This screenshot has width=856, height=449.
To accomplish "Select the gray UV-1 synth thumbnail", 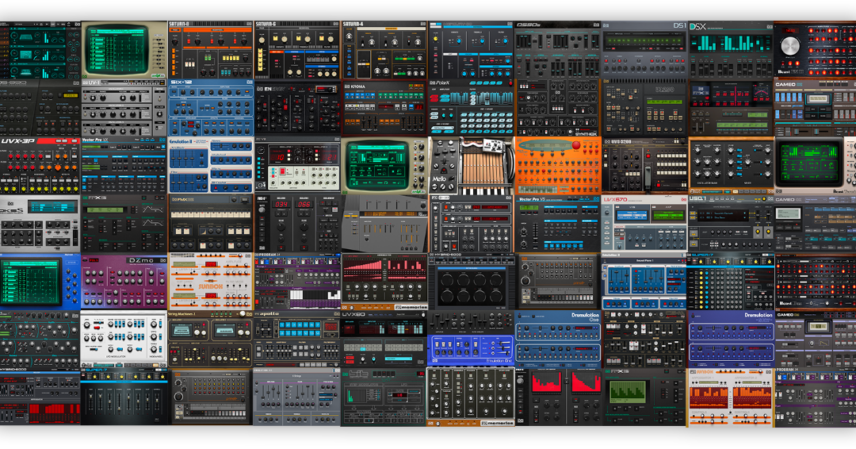I will click(124, 108).
